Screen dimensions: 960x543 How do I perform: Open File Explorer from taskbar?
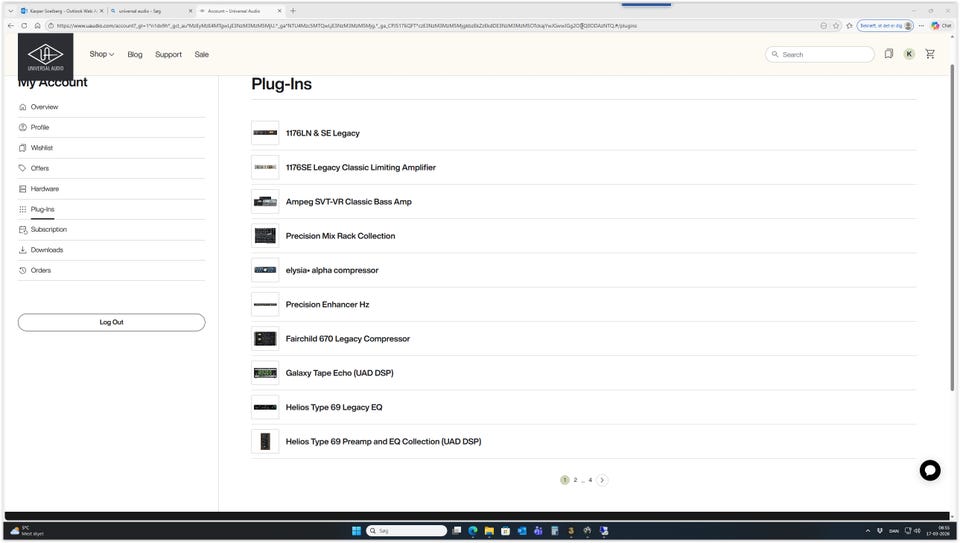[x=489, y=531]
